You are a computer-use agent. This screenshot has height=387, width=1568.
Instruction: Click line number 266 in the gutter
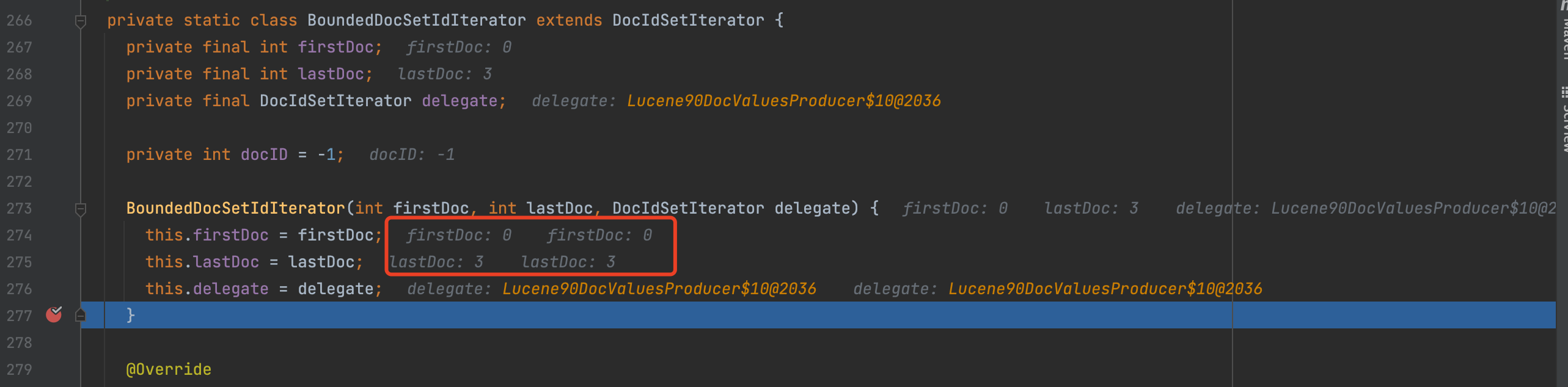[x=19, y=20]
